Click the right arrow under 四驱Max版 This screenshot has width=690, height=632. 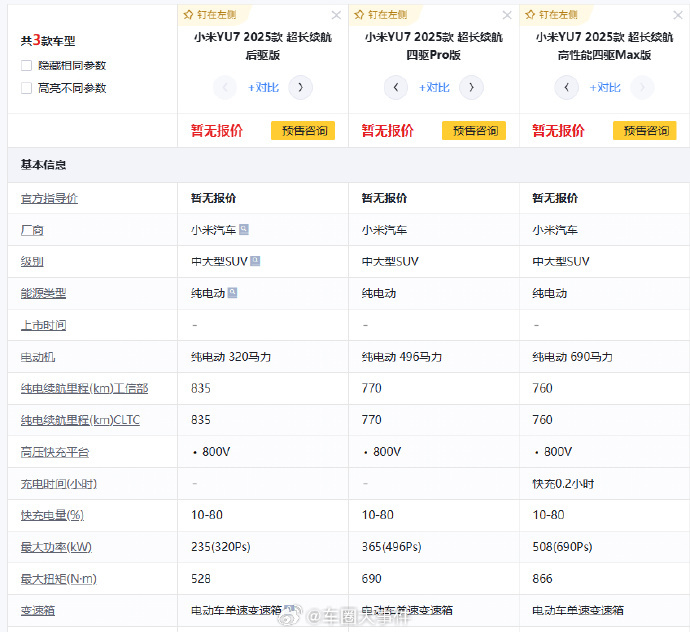click(642, 88)
